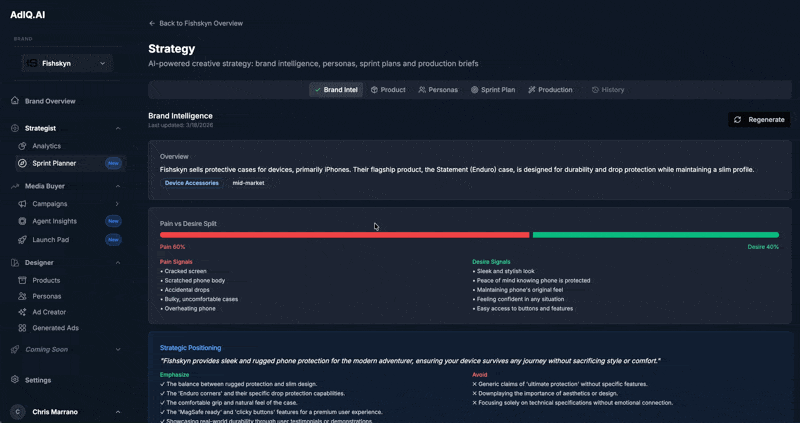
Task: Click the Analytics icon in sidebar
Action: coord(22,146)
